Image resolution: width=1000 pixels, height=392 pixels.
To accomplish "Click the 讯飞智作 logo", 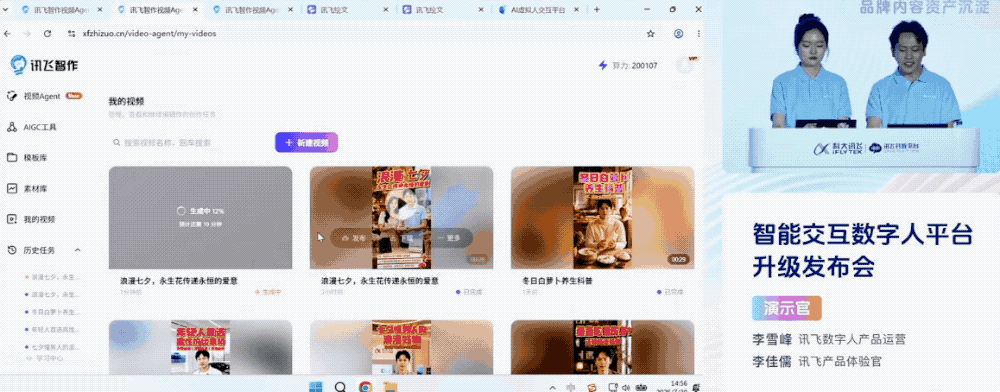I will pos(44,64).
